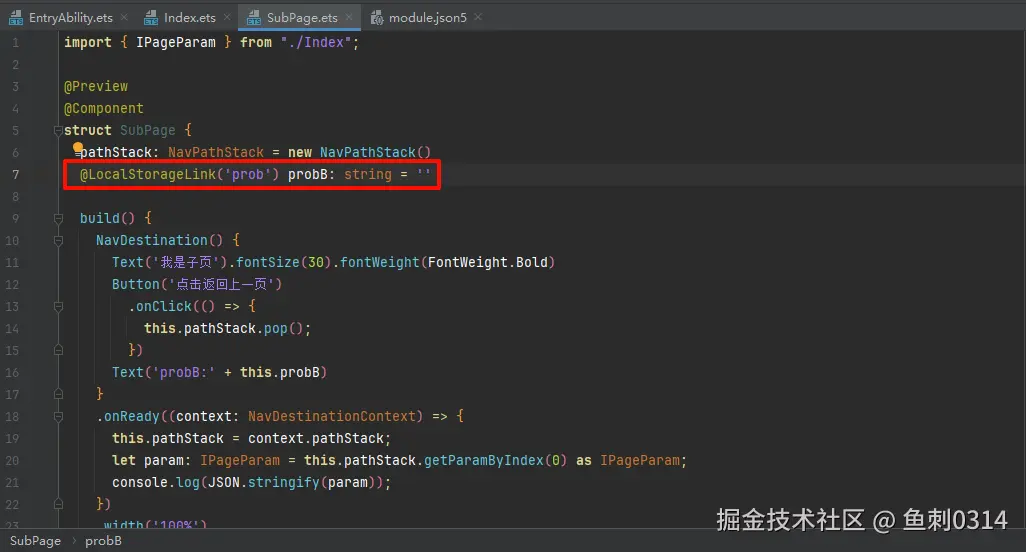
Task: Click NavPathStack() constructor call on line 6
Action: (376, 152)
